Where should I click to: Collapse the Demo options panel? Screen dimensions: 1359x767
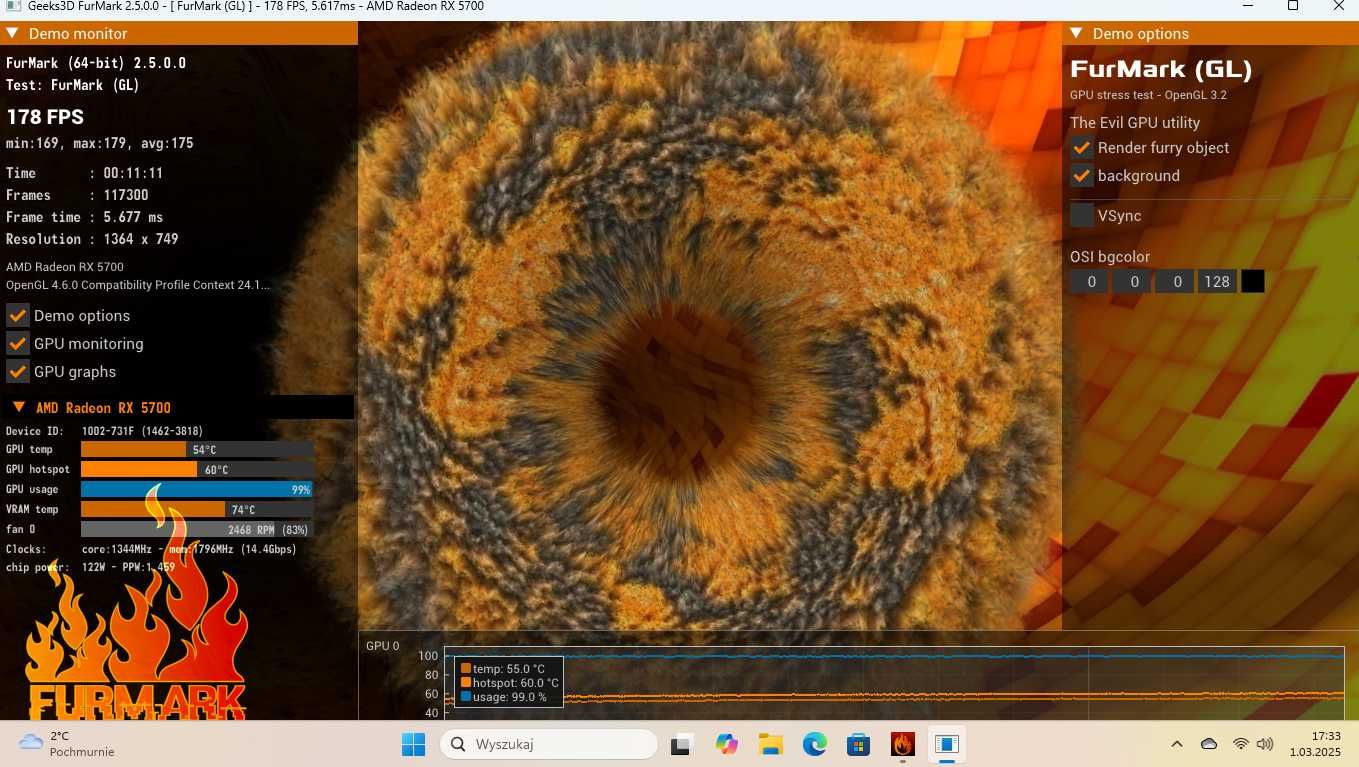pyautogui.click(x=1077, y=33)
